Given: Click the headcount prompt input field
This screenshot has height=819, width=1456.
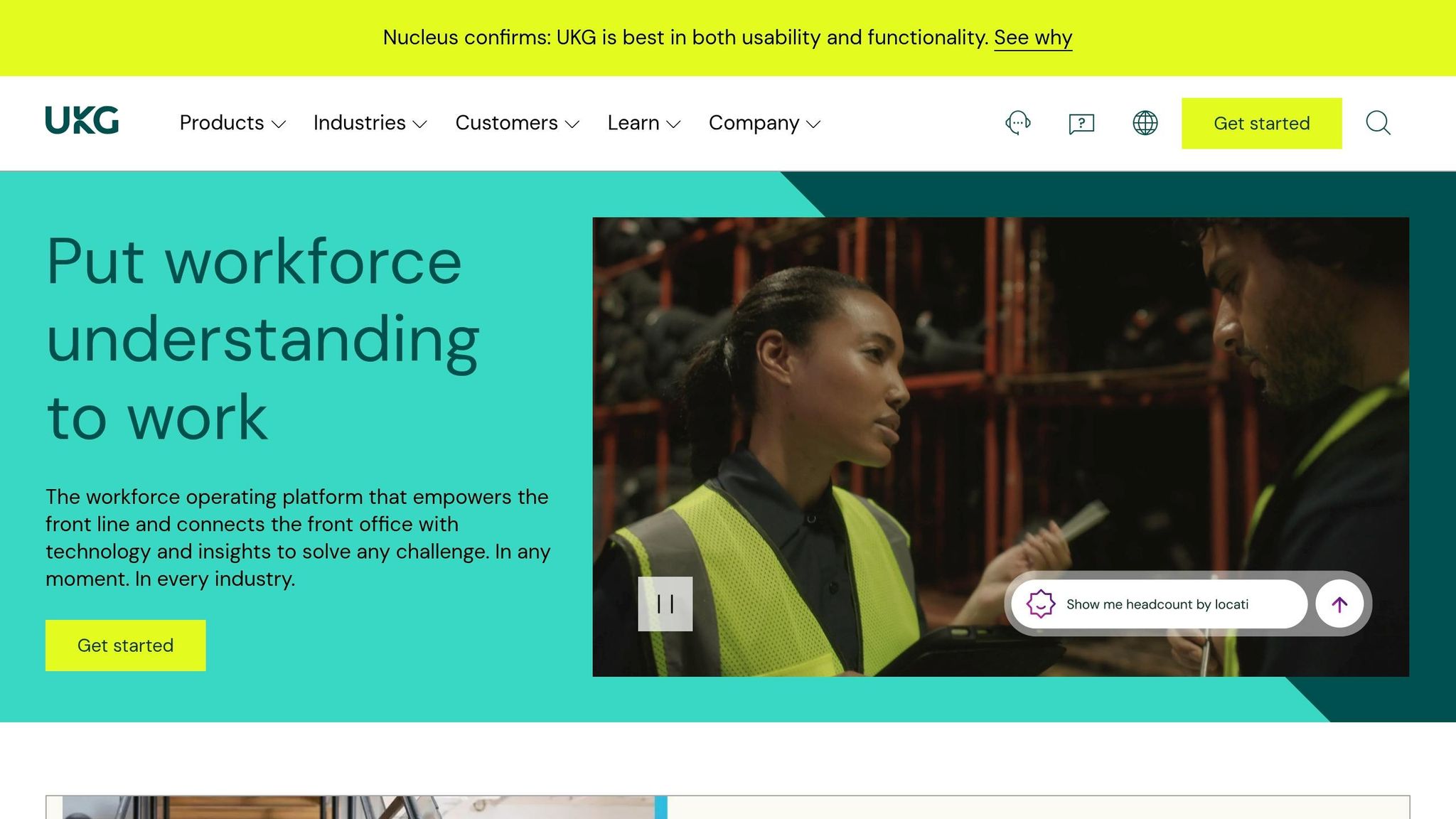Looking at the screenshot, I should coord(1159,604).
